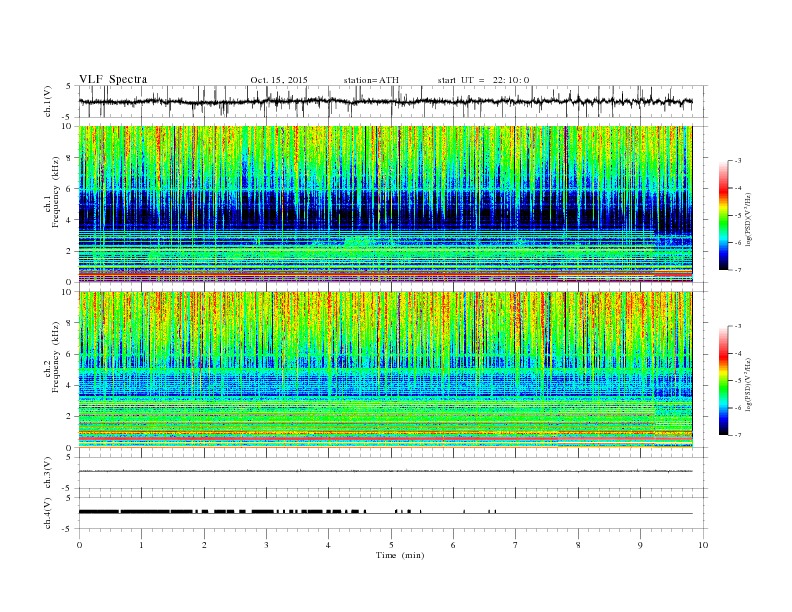
Task: Click the 'ch.3(V)' axis label
Action: click(x=48, y=473)
